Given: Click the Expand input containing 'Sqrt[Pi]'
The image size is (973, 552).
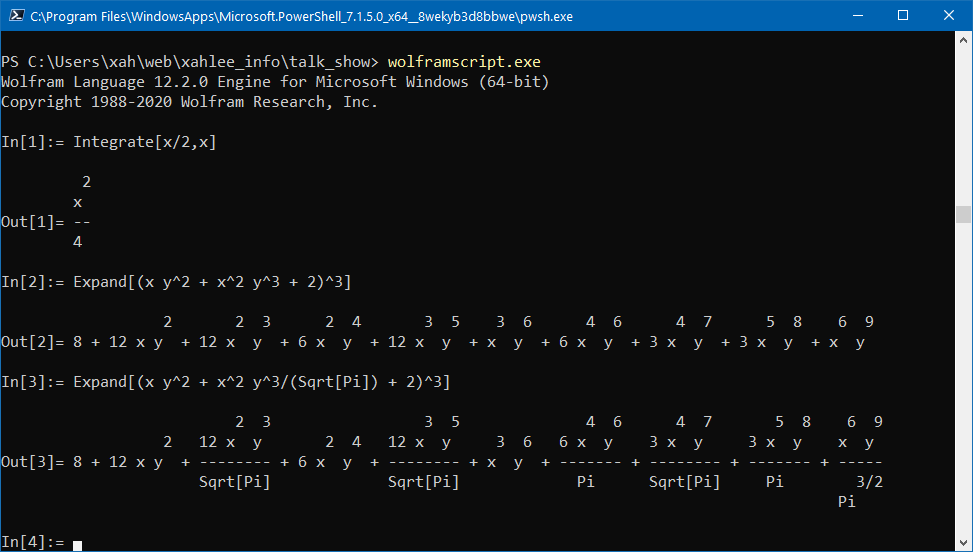Looking at the screenshot, I should [262, 382].
